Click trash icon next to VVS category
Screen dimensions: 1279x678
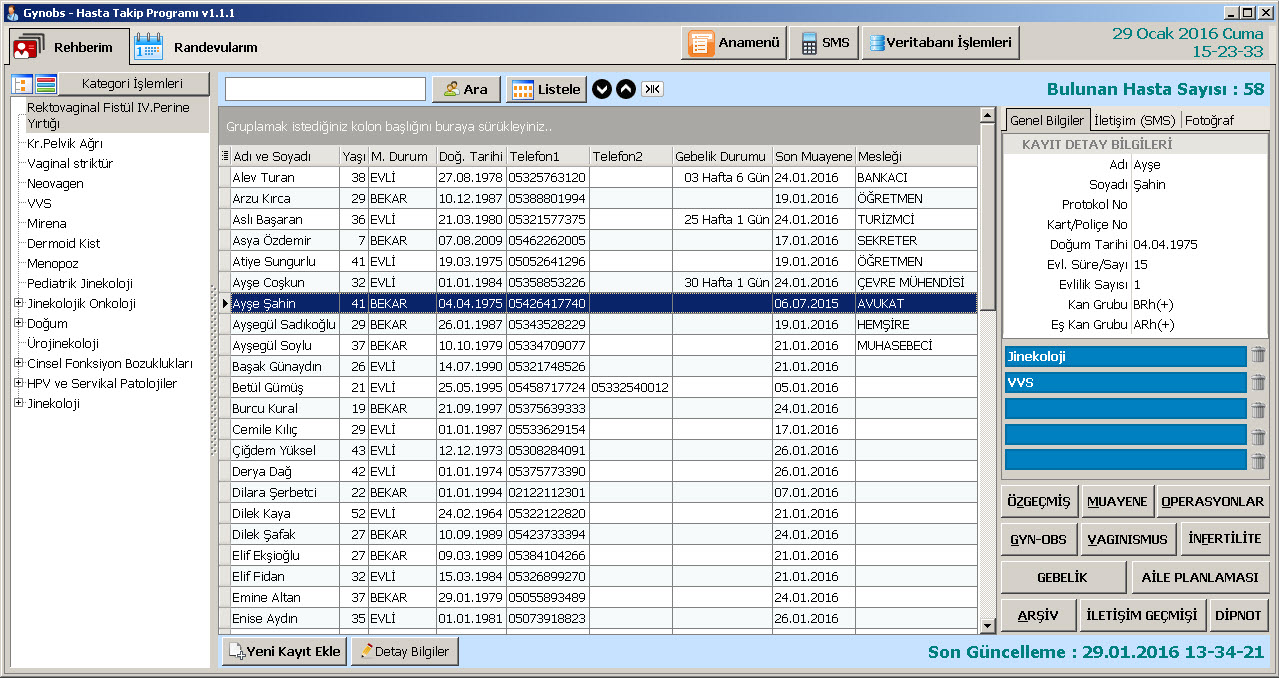click(1258, 382)
